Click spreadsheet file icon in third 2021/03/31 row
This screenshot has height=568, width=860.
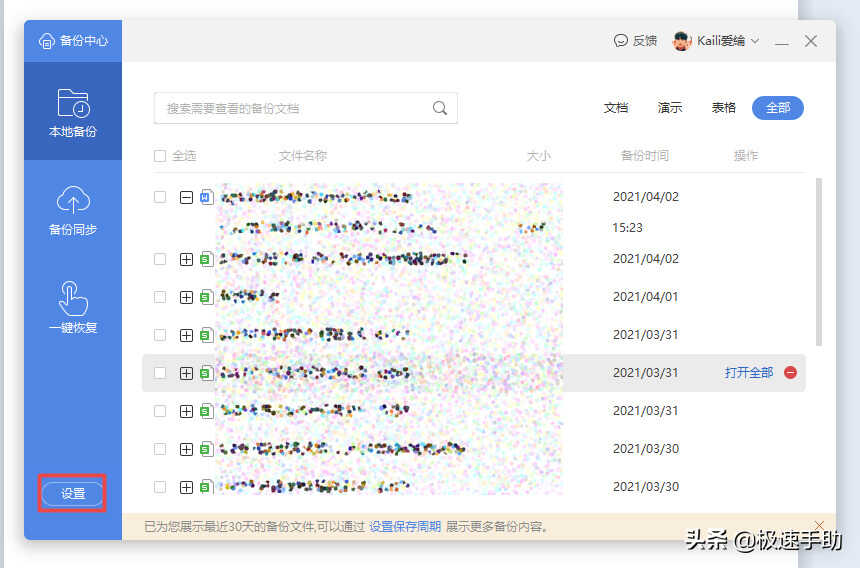206,411
